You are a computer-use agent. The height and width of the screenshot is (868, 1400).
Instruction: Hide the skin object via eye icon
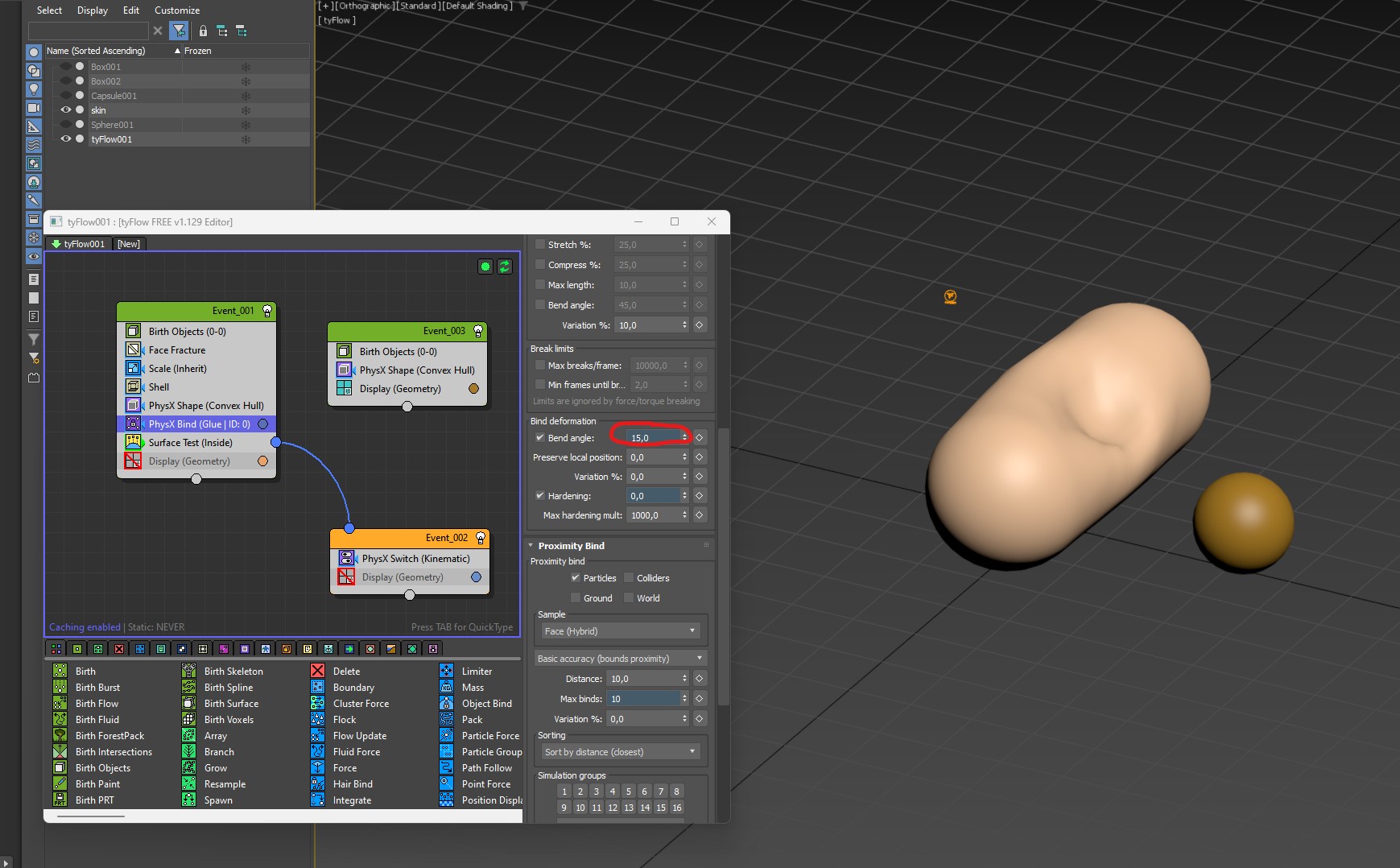[x=66, y=110]
